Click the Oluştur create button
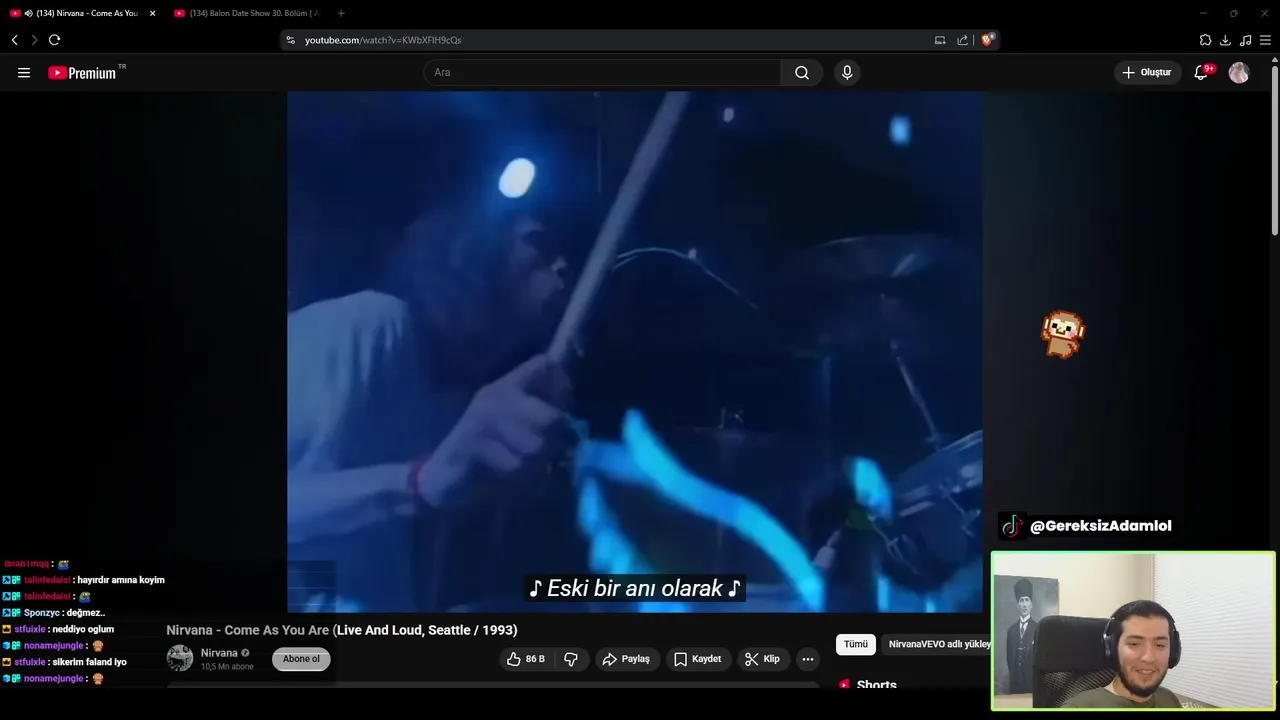Screen dimensions: 1280x720 coord(1147,73)
